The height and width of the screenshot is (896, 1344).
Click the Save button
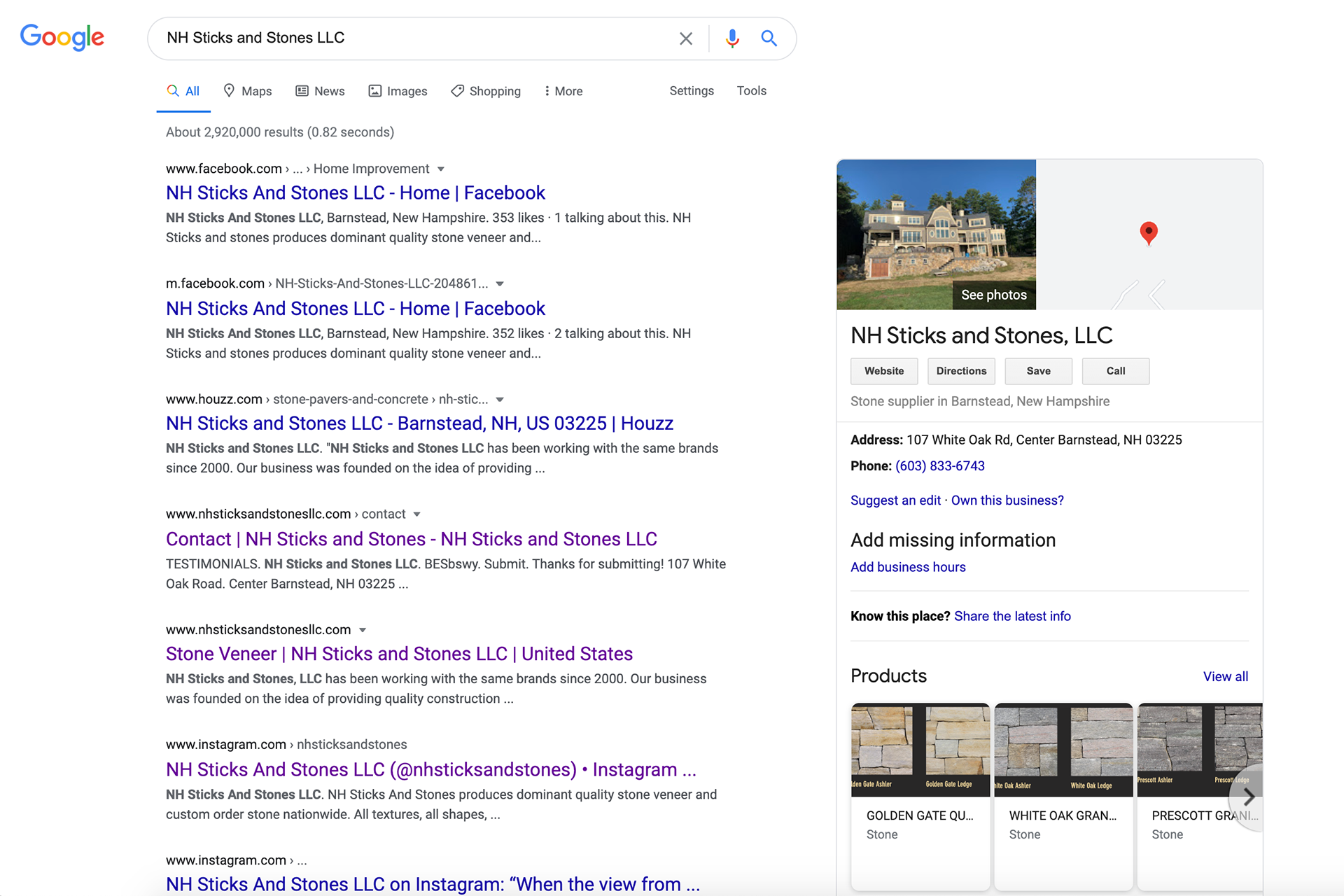point(1038,371)
